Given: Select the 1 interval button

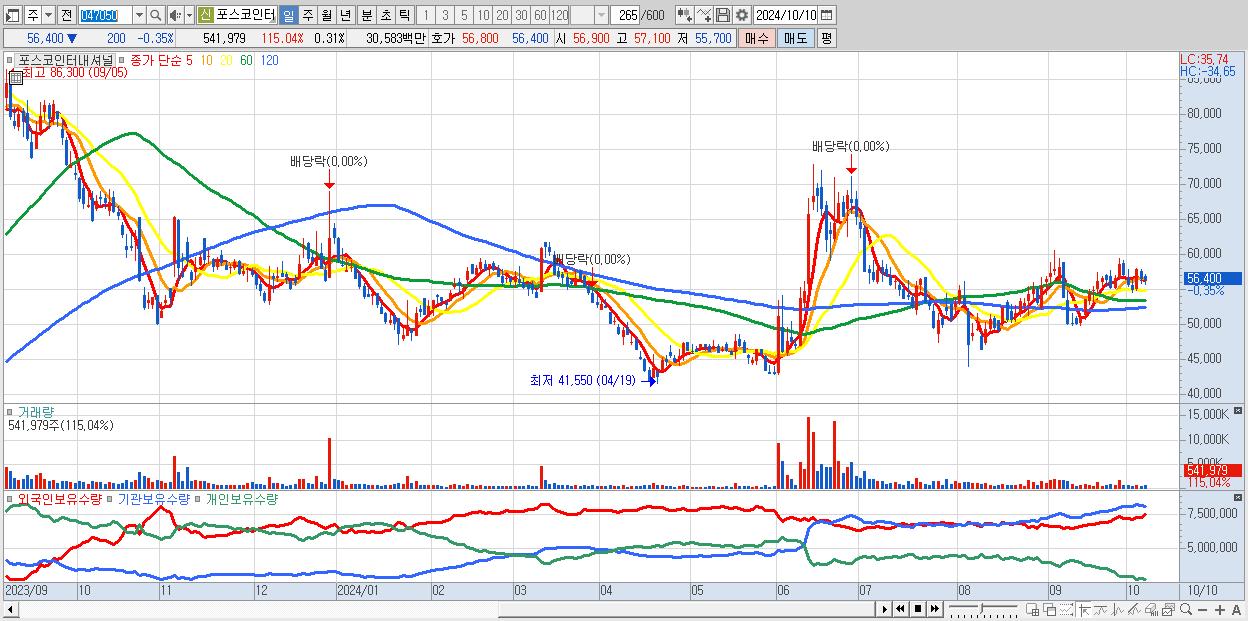Looking at the screenshot, I should (425, 15).
